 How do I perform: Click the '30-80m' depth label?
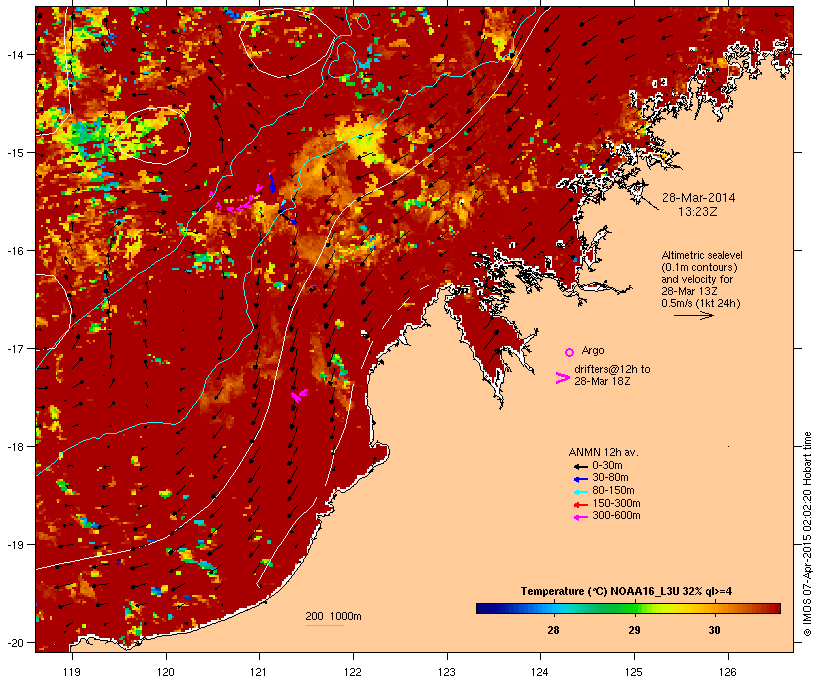pyautogui.click(x=610, y=478)
